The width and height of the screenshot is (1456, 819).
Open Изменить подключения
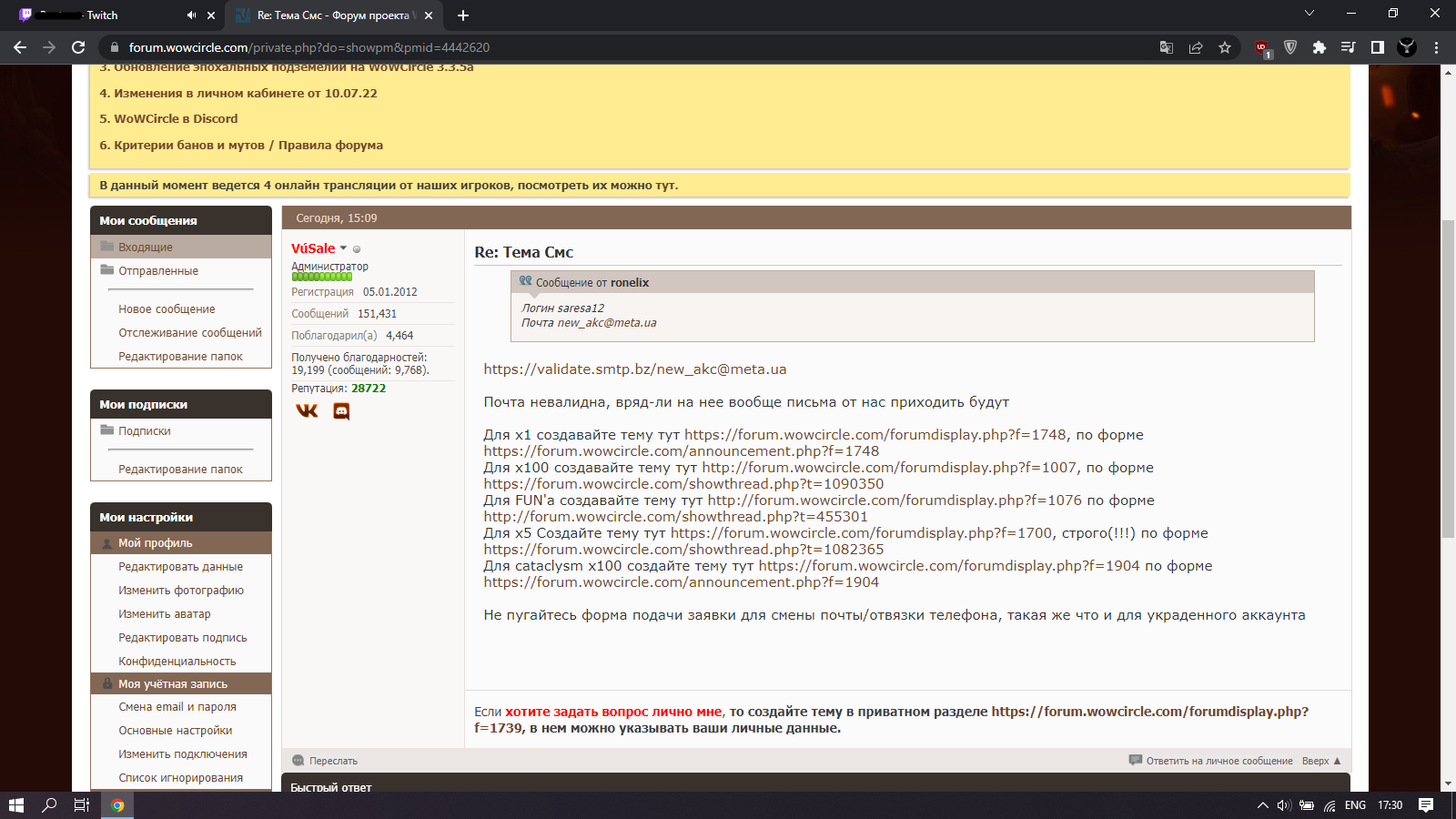click(x=183, y=754)
